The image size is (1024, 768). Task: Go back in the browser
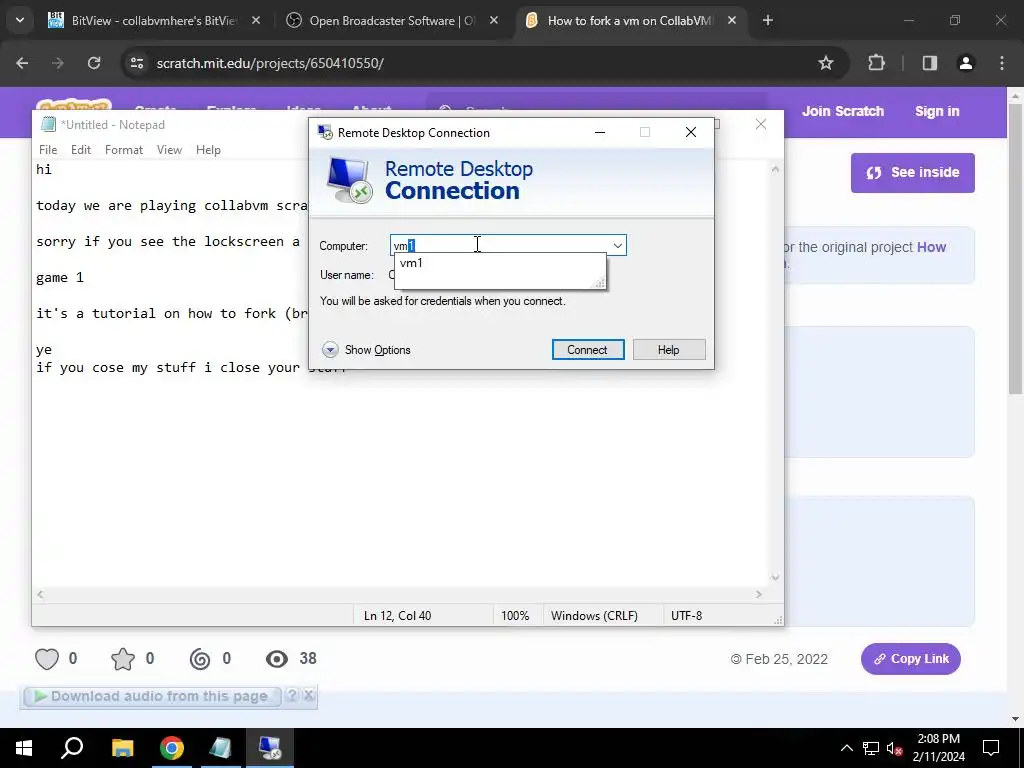click(x=22, y=63)
